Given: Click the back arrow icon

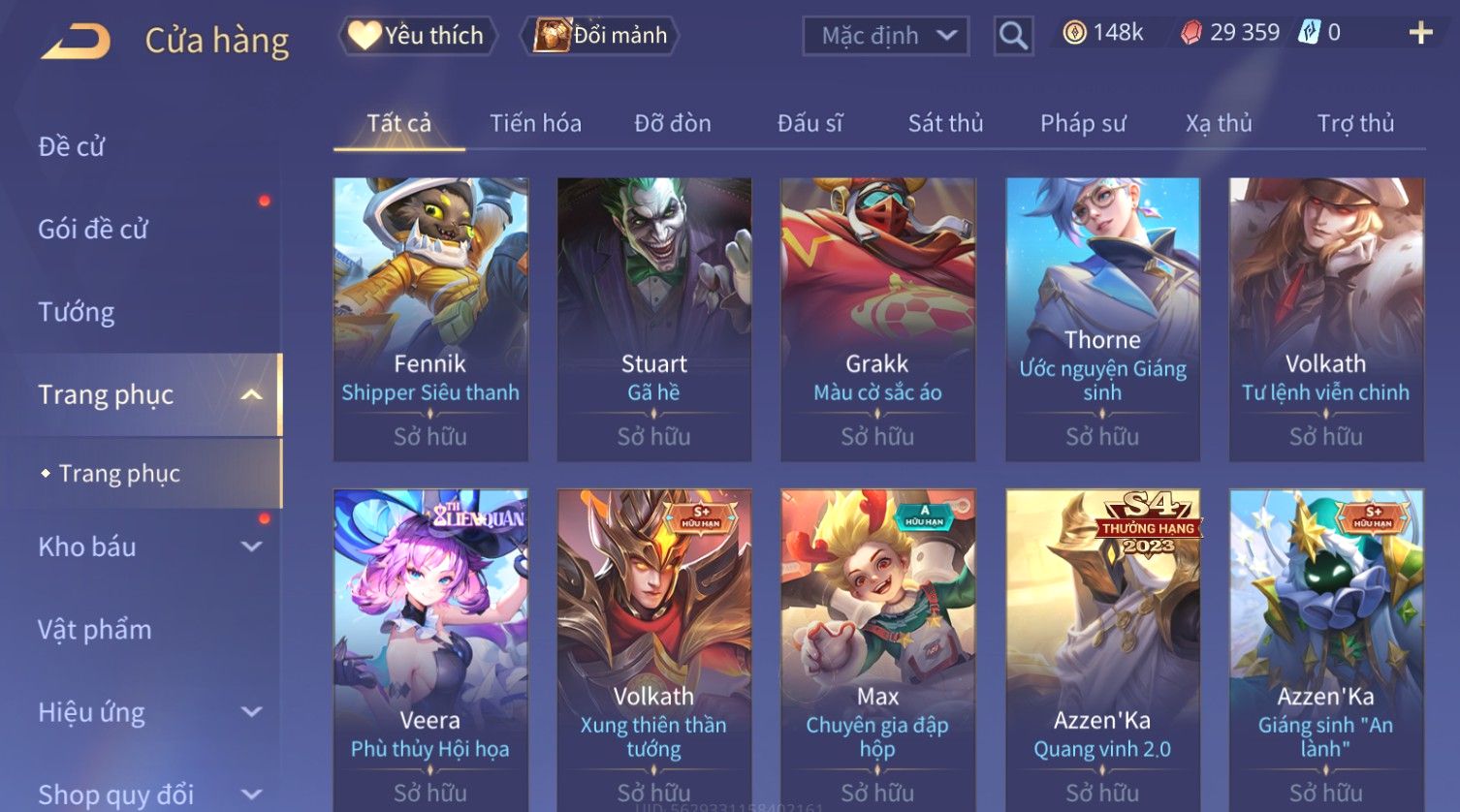Looking at the screenshot, I should point(76,41).
